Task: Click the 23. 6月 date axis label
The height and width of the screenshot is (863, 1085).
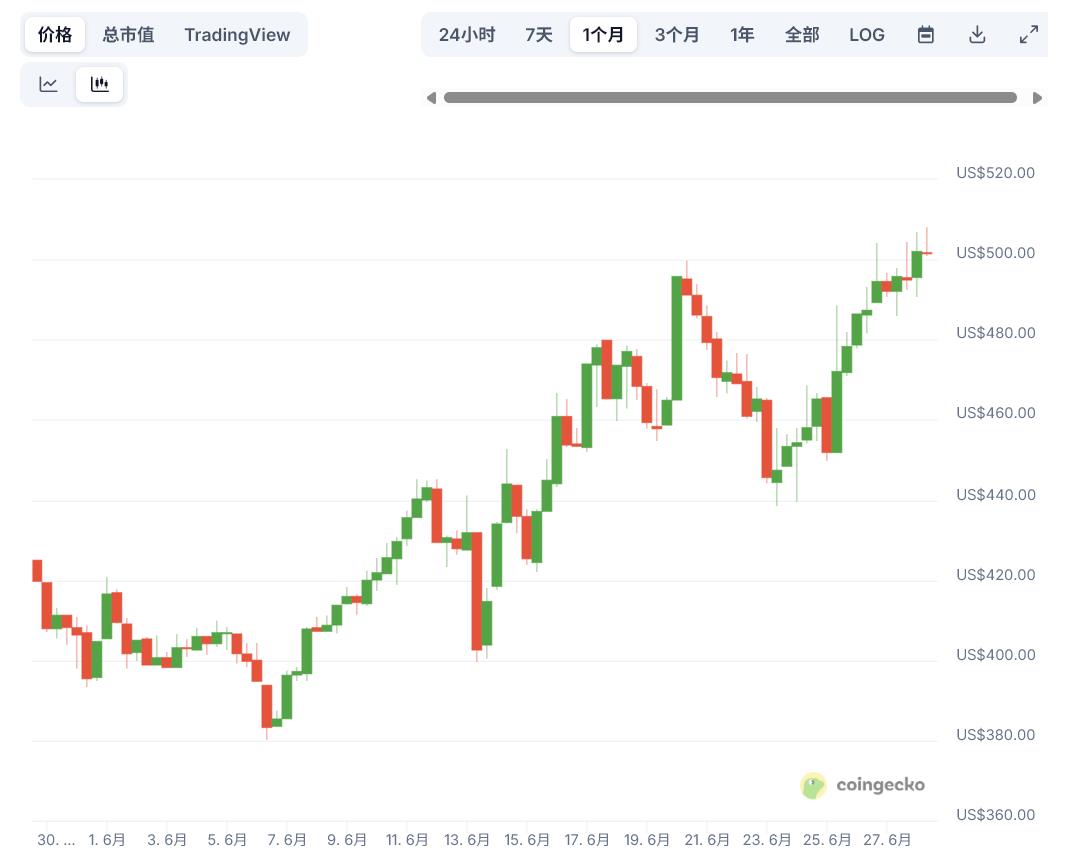Action: click(767, 840)
